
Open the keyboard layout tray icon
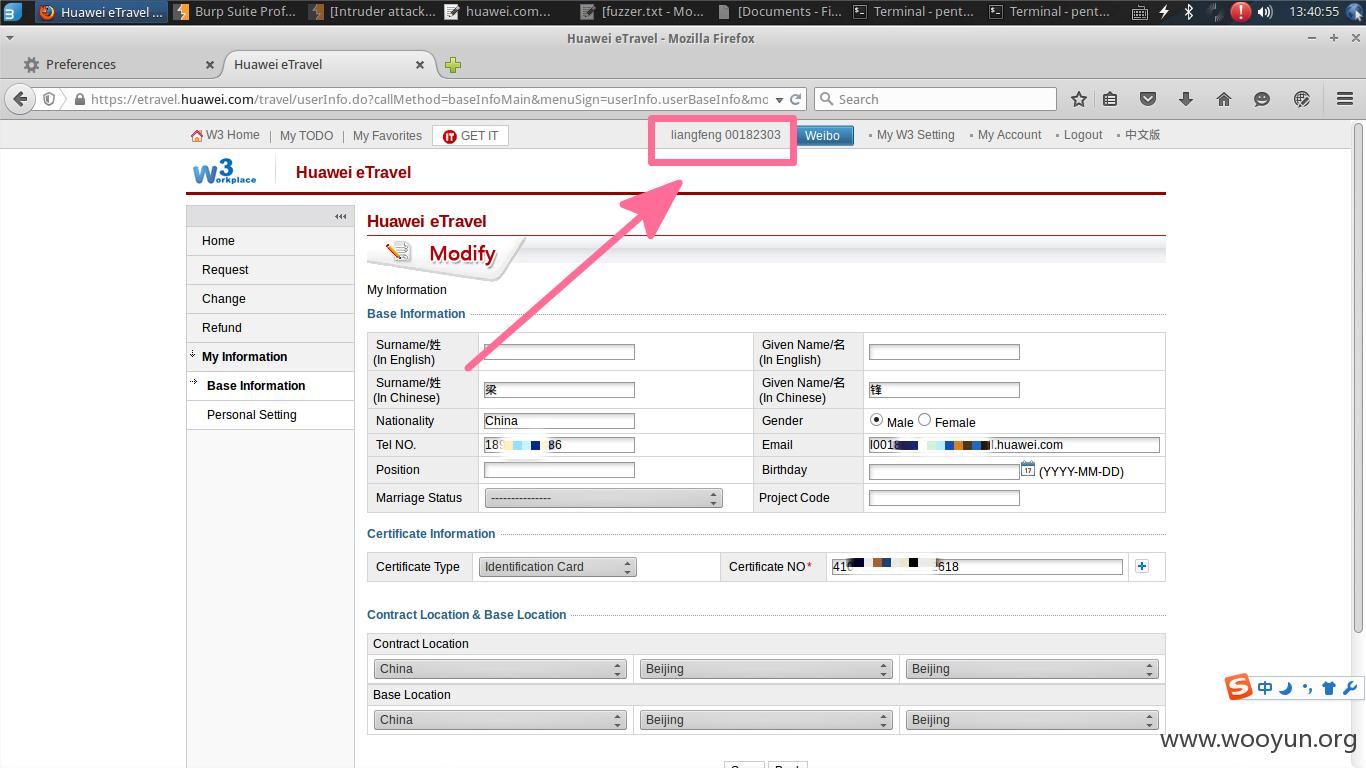(1139, 12)
